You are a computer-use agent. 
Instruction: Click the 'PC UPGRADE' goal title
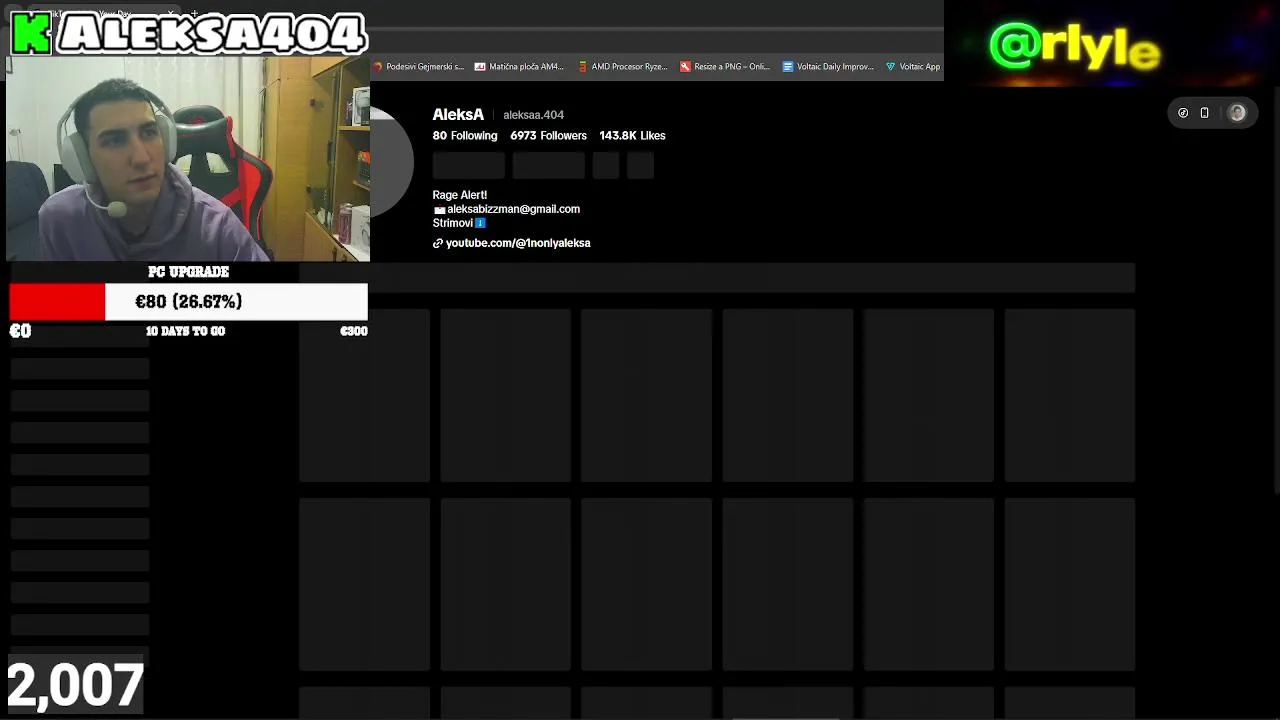click(x=188, y=272)
